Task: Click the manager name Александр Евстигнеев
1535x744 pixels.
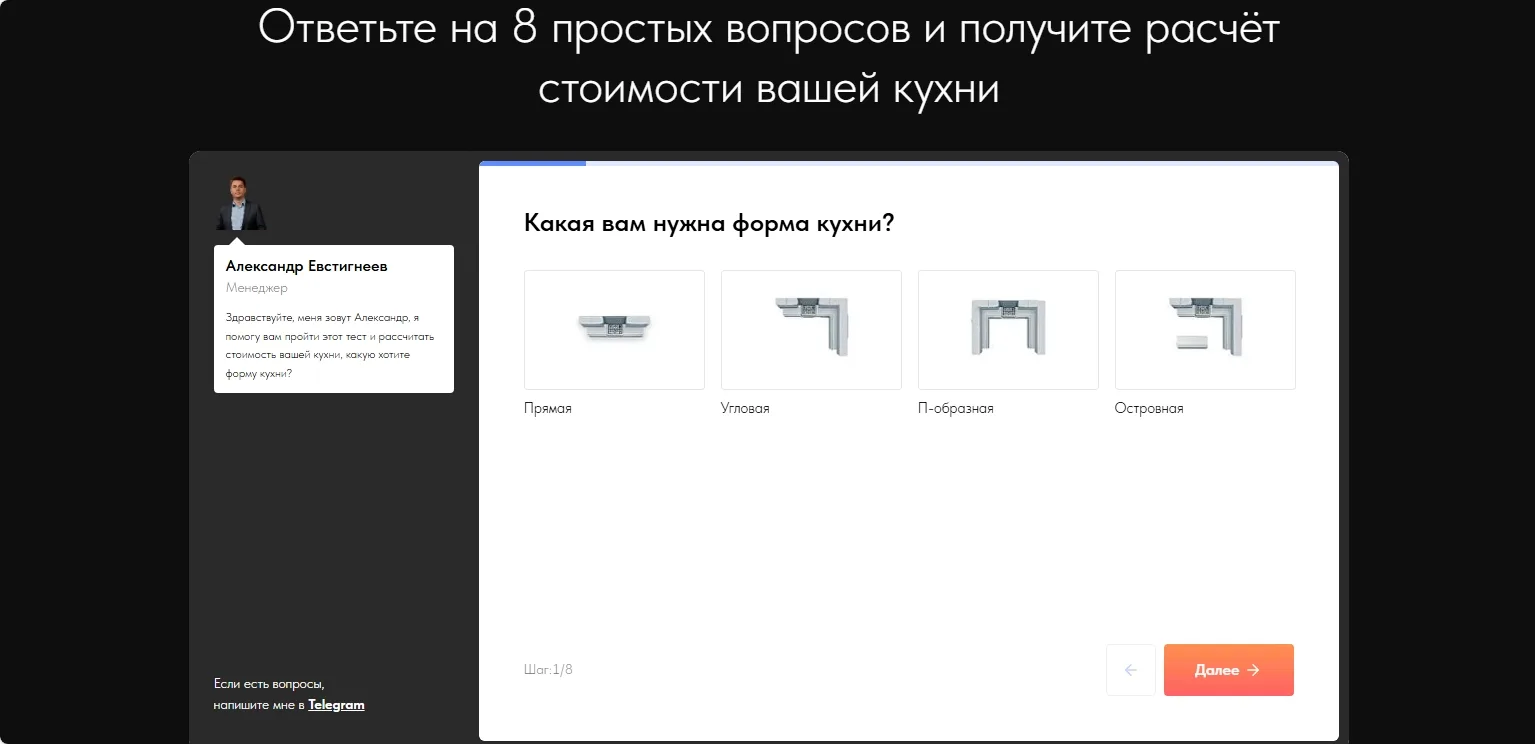Action: point(307,266)
